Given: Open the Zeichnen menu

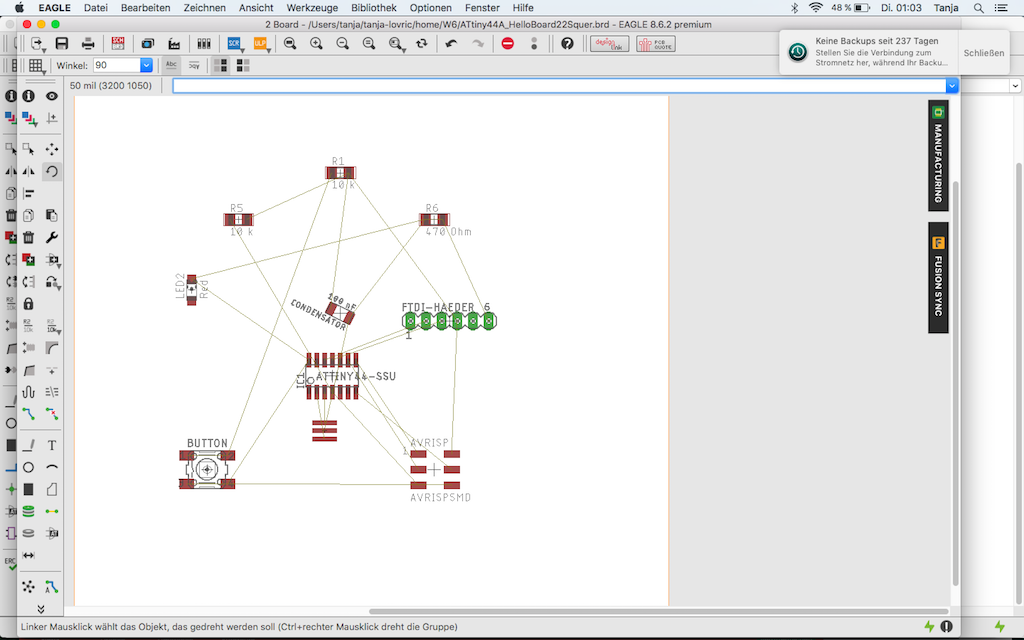Looking at the screenshot, I should point(204,8).
